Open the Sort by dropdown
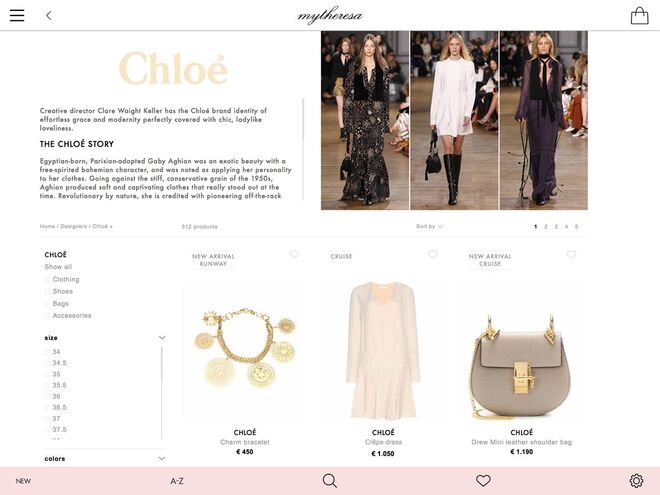Image resolution: width=660 pixels, height=495 pixels. click(429, 226)
